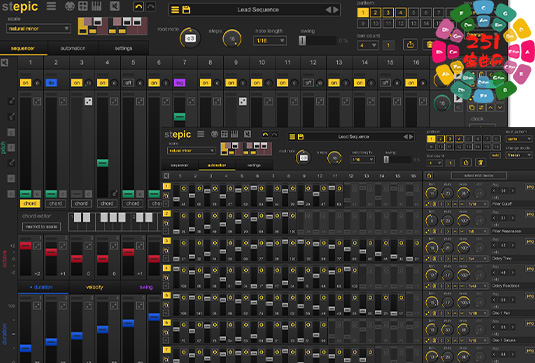Click the undo arrow in the automation window
The width and height of the screenshot is (535, 363).
pos(265,134)
